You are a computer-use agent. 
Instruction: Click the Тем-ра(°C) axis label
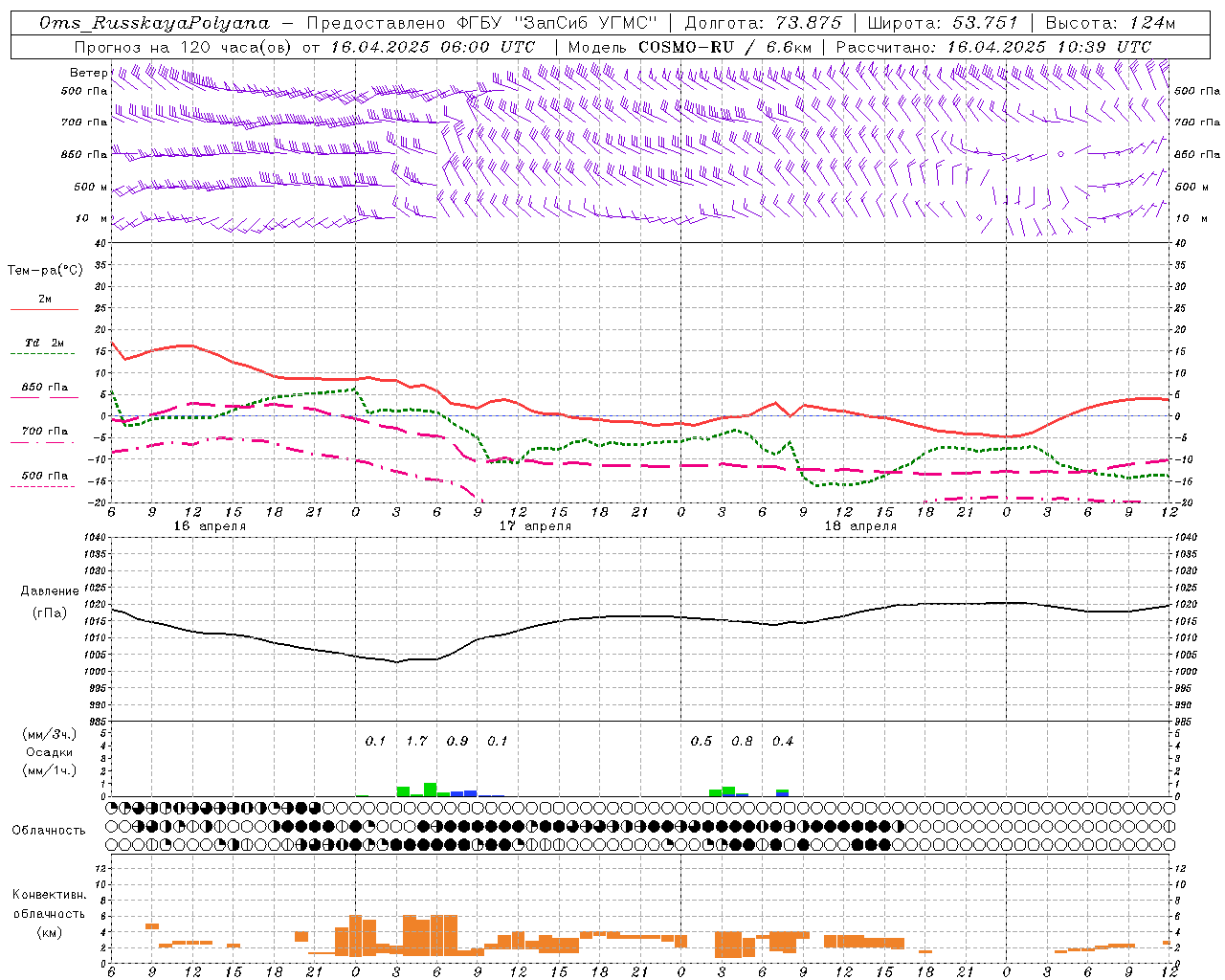coord(45,271)
